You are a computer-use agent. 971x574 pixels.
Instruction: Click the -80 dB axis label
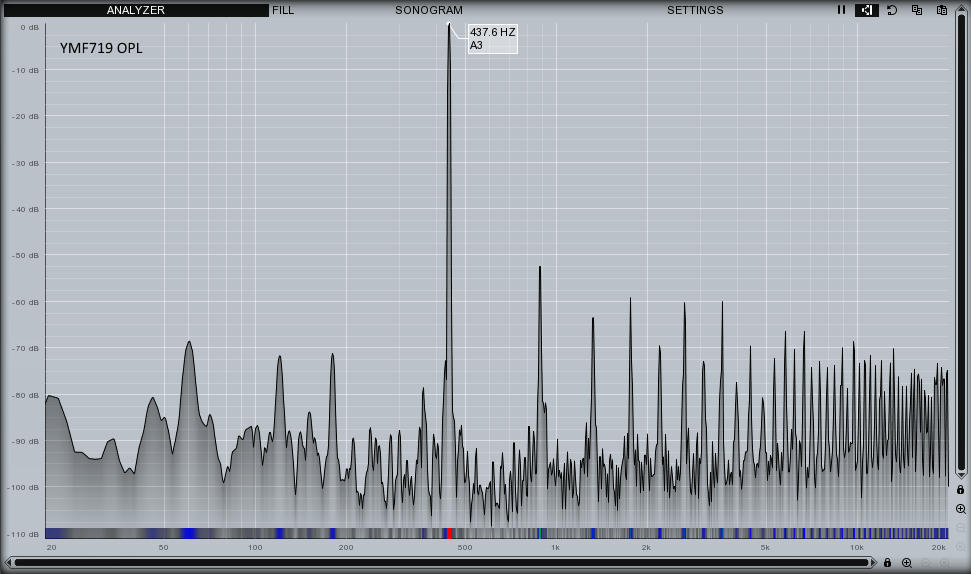click(x=25, y=395)
